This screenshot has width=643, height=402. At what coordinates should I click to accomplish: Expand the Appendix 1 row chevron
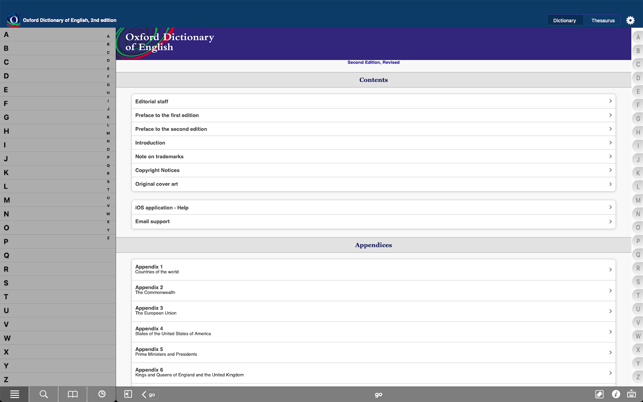(610, 270)
